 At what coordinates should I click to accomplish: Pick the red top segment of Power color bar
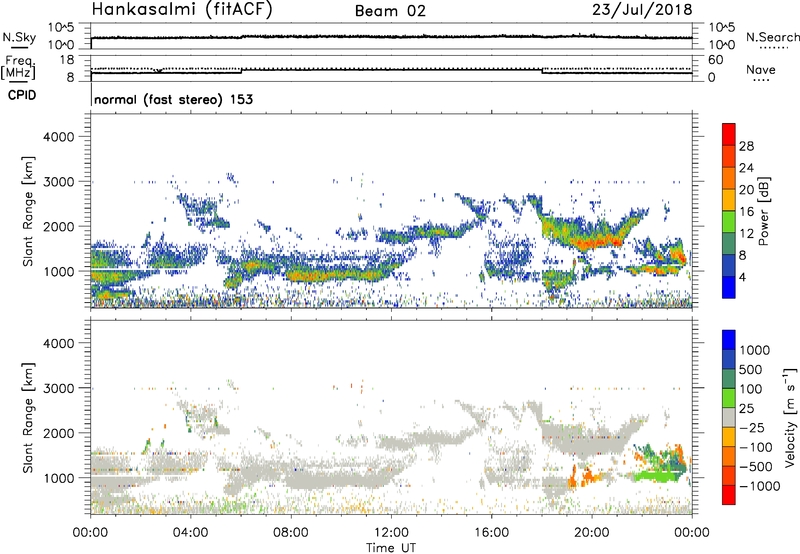point(729,135)
